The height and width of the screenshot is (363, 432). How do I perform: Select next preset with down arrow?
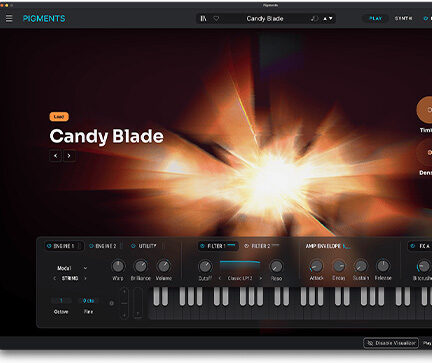click(331, 19)
